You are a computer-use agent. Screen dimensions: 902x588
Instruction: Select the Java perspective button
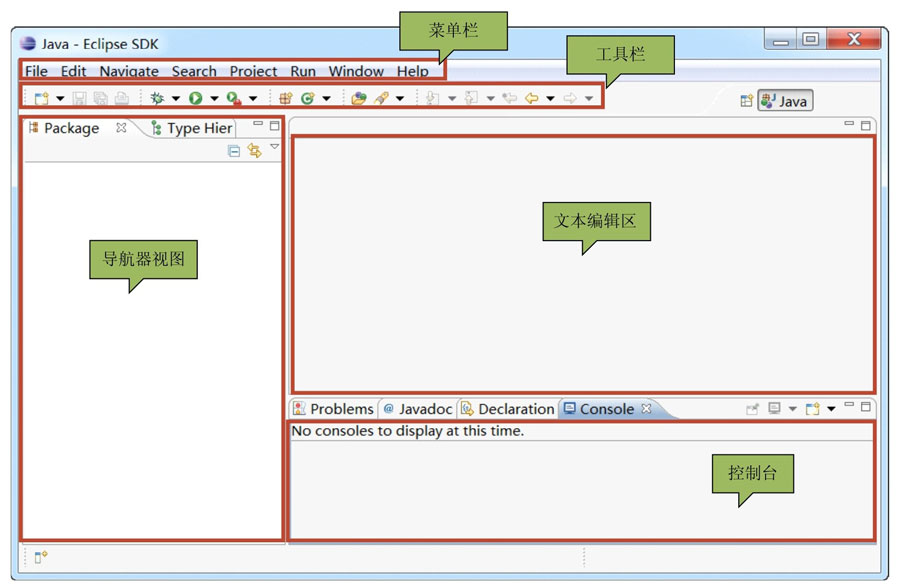[785, 101]
